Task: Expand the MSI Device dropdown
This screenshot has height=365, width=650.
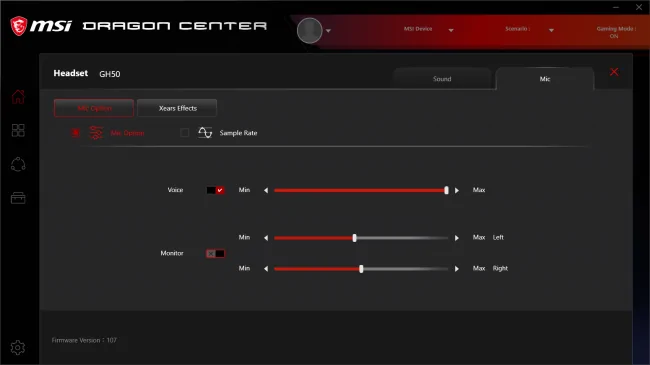Action: tap(451, 30)
